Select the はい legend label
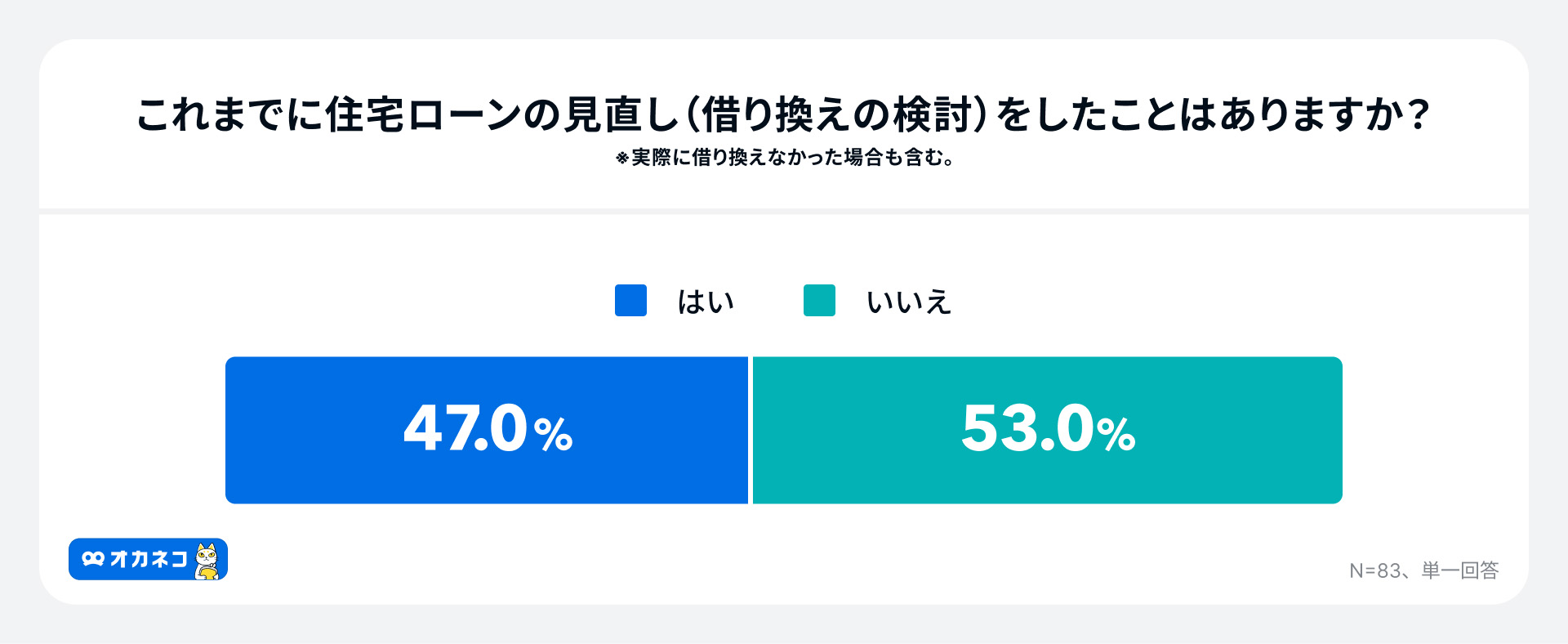 [706, 302]
